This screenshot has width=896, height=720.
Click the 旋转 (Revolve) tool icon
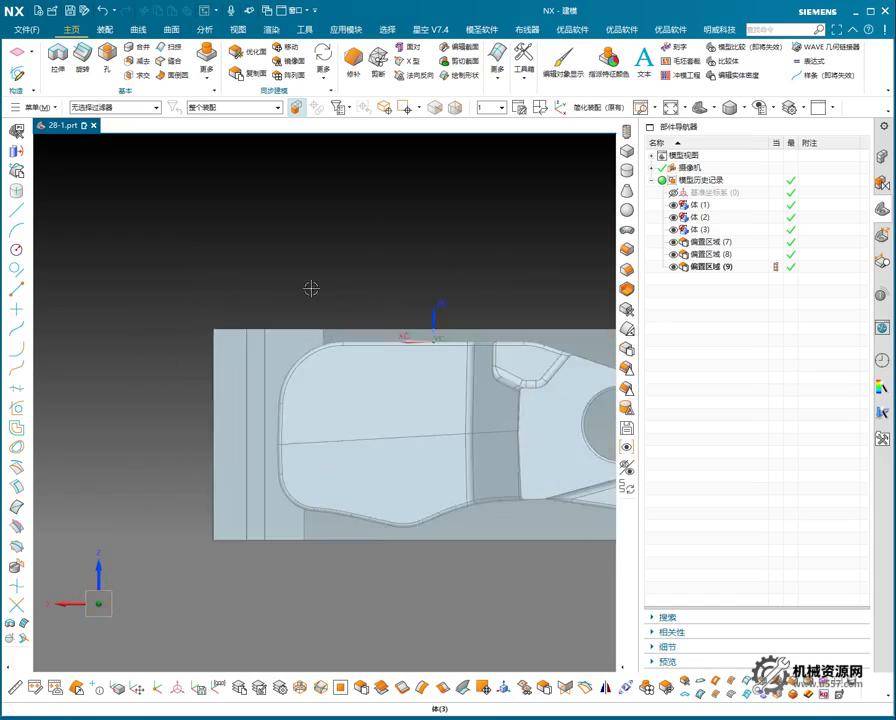[82, 54]
